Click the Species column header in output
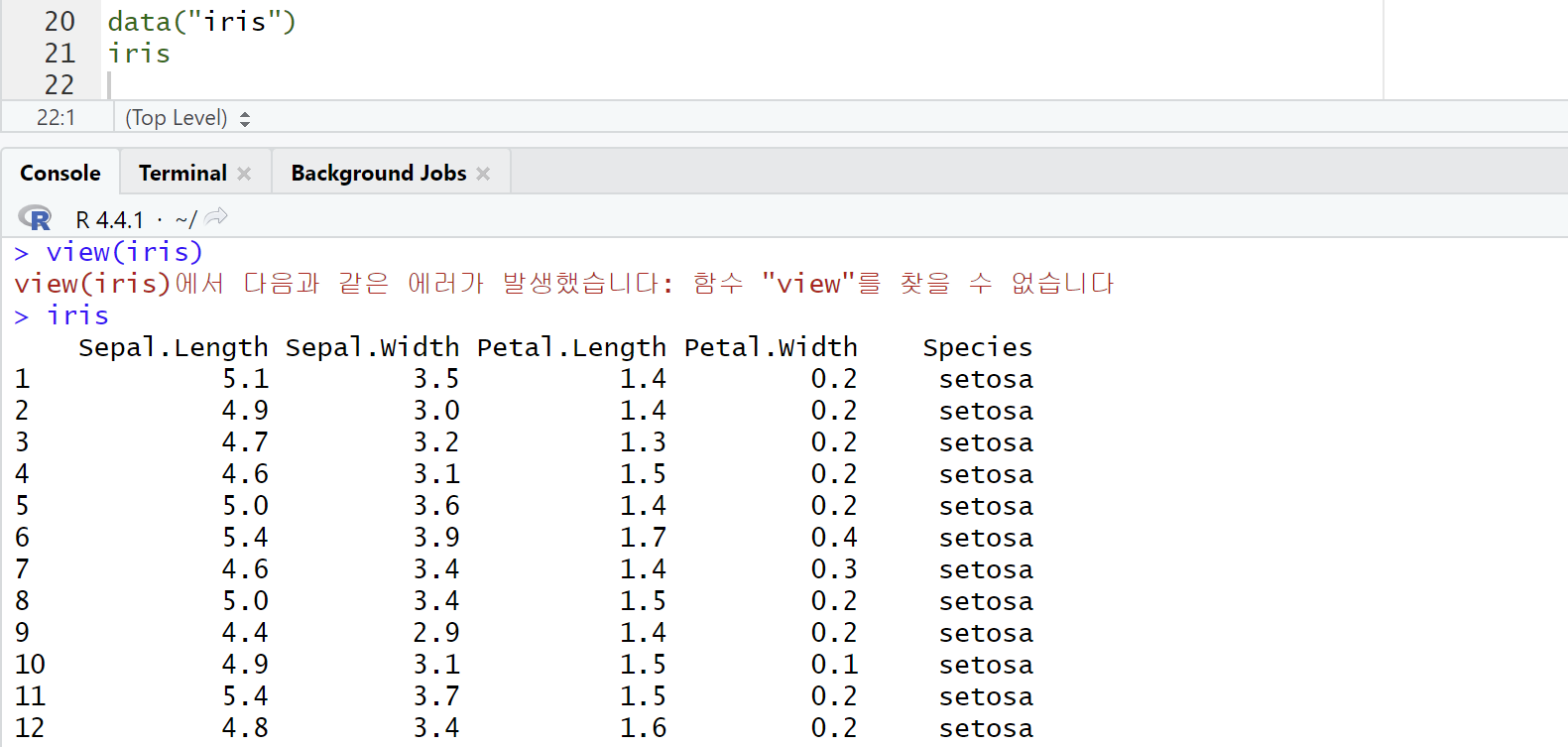The height and width of the screenshot is (747, 1568). pyautogui.click(x=977, y=347)
